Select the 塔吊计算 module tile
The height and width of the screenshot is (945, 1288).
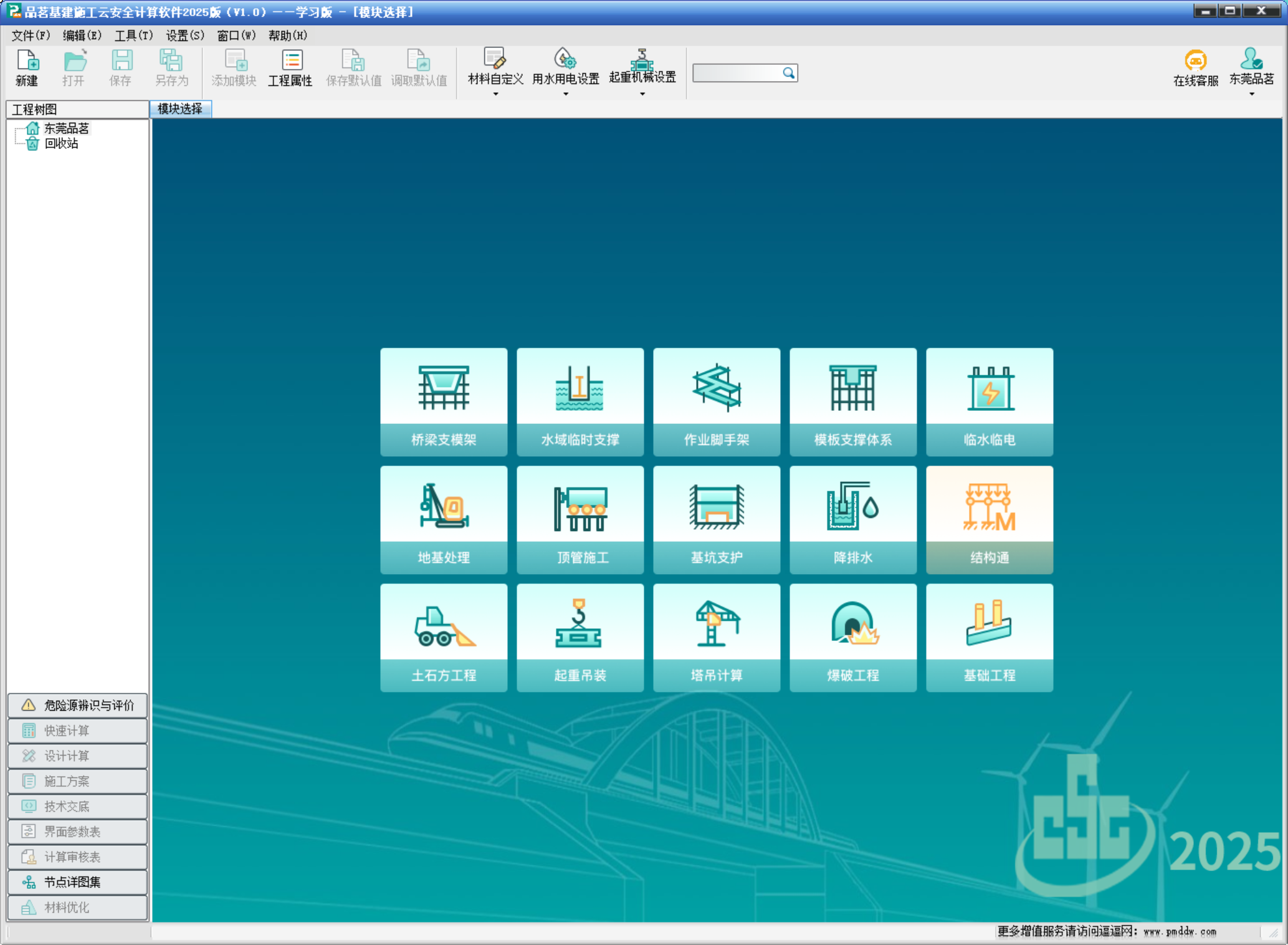click(717, 637)
